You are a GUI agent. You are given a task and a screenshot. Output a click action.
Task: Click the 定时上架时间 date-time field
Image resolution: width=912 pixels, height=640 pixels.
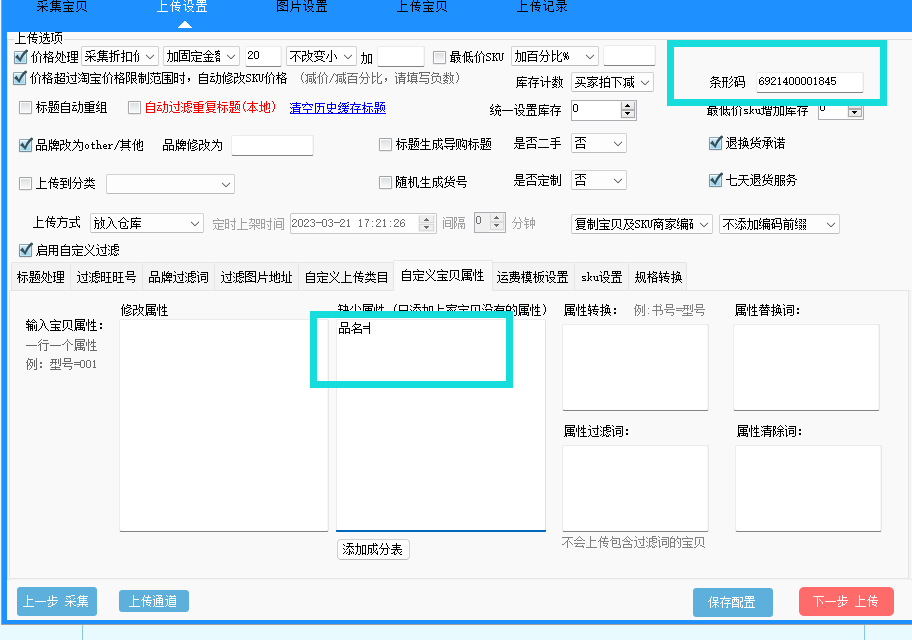point(354,223)
